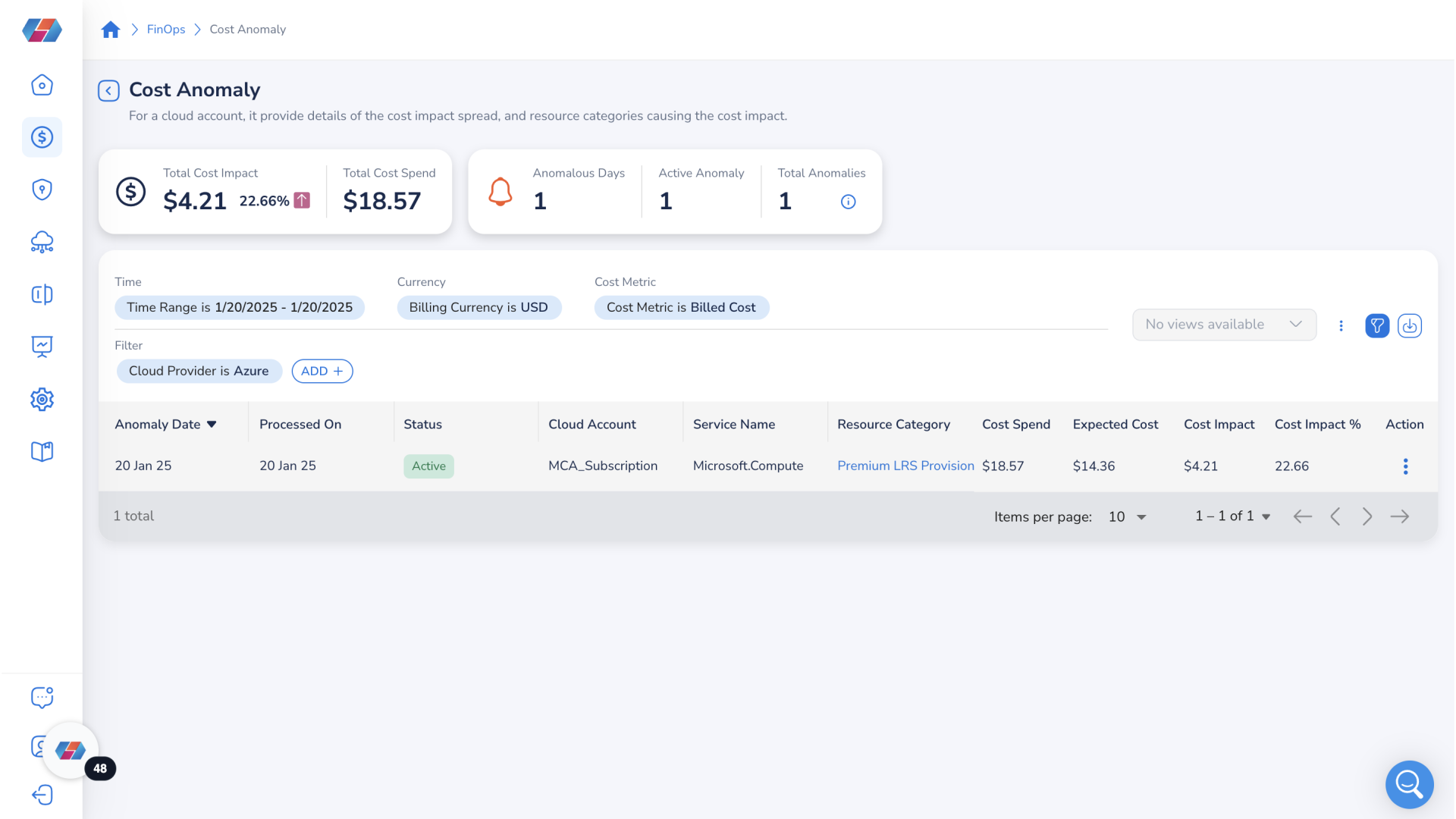The width and height of the screenshot is (1456, 819).
Task: Select the FinOps dollar icon in sidebar
Action: (x=42, y=137)
